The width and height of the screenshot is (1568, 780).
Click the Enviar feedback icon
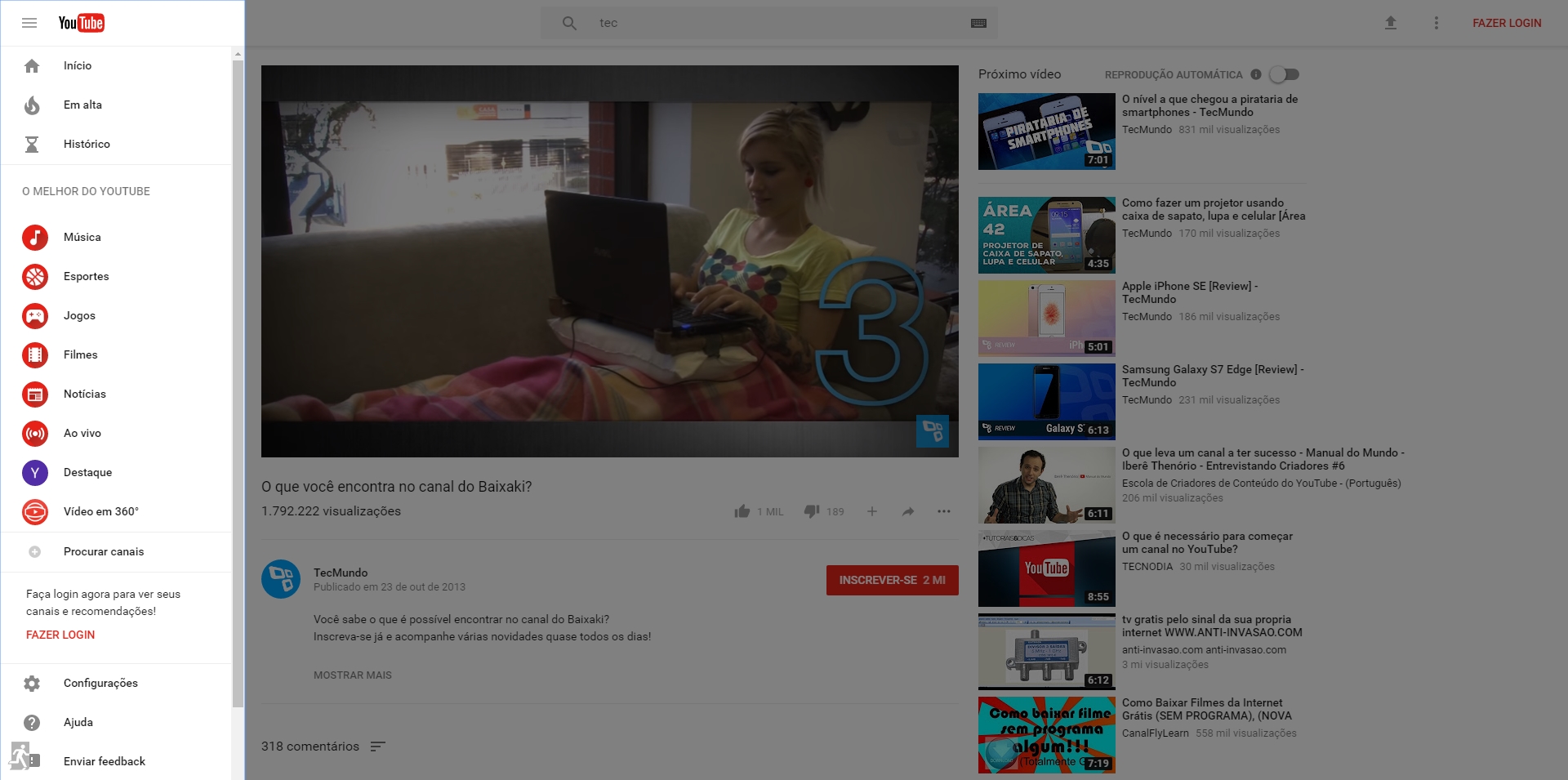point(32,761)
